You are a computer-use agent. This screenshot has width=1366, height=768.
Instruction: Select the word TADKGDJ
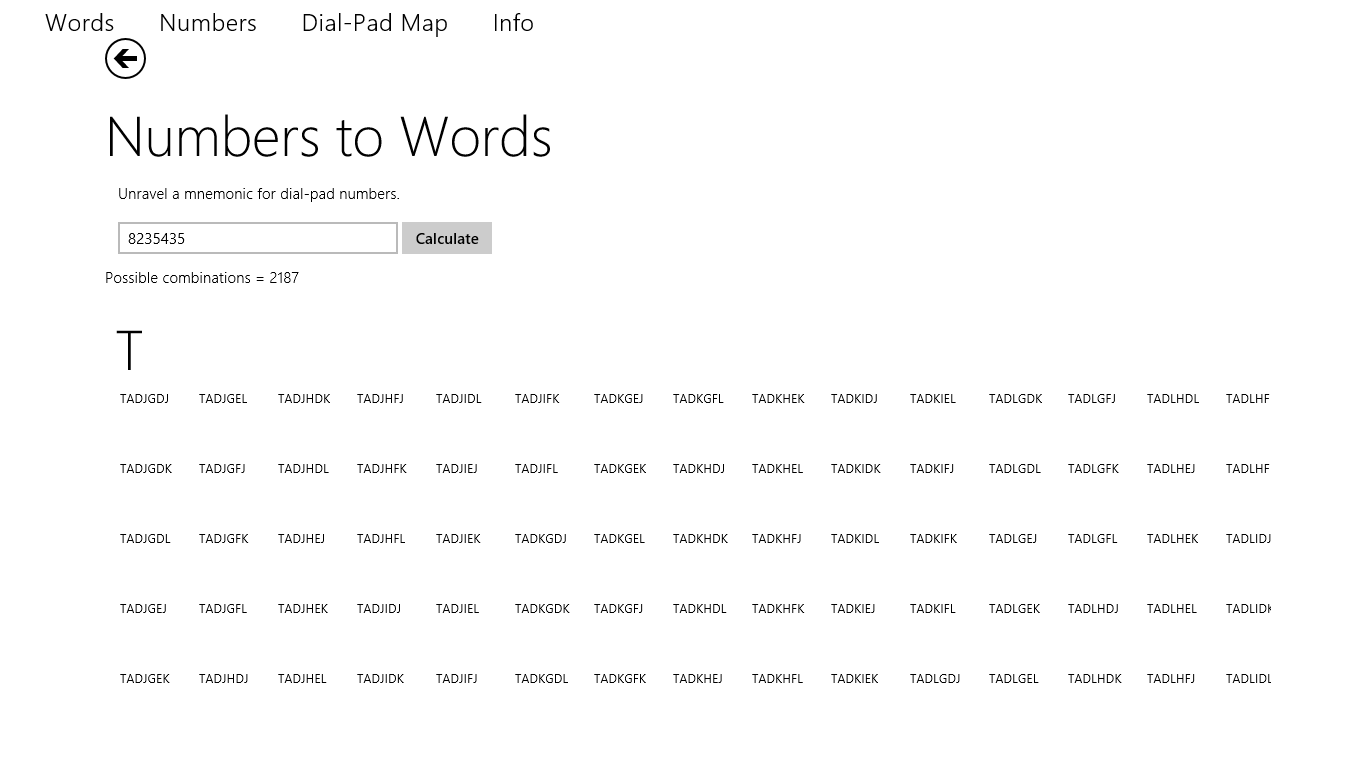coord(541,539)
